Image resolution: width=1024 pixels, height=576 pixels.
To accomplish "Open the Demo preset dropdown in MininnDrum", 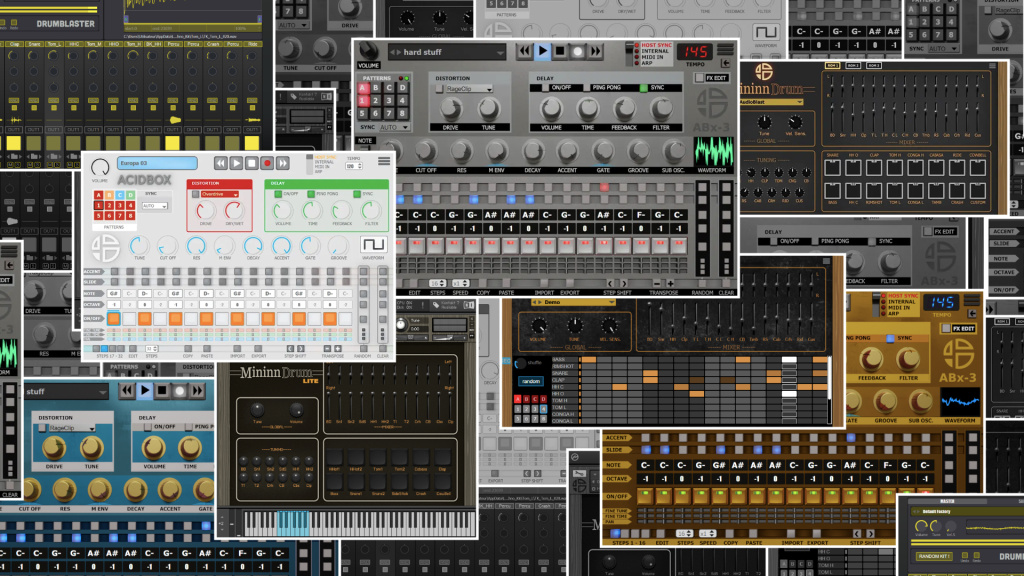I will pyautogui.click(x=573, y=302).
